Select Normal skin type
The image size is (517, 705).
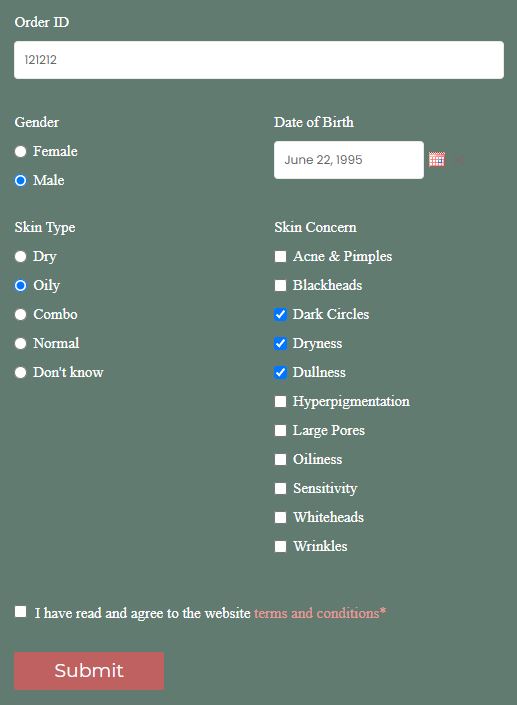pos(20,344)
